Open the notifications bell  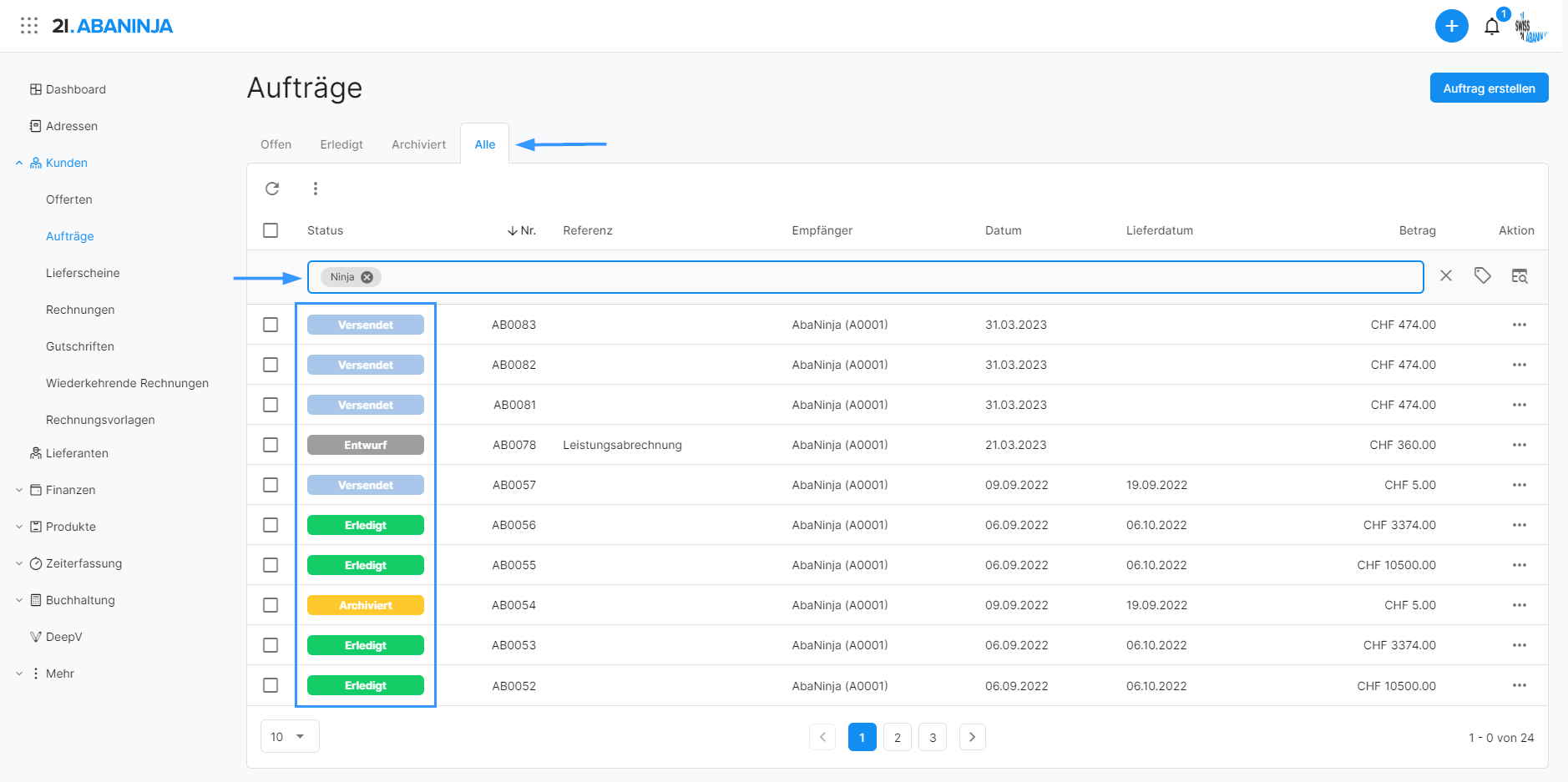(1491, 27)
